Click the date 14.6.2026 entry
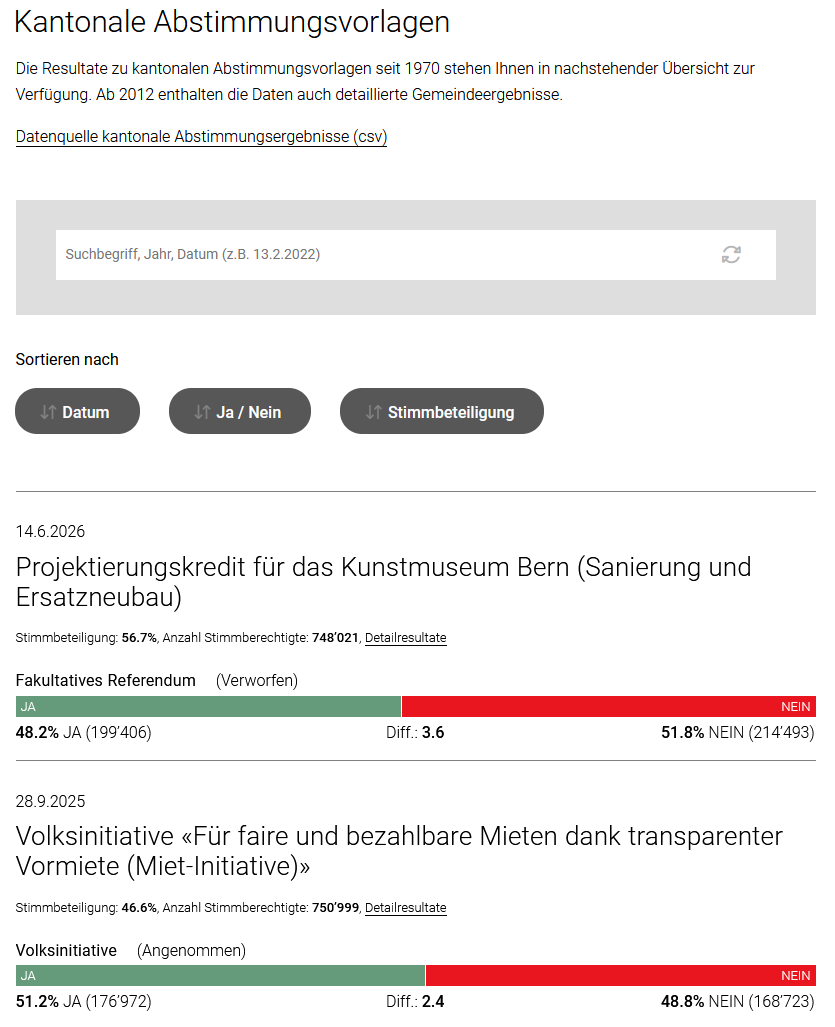Viewport: 835px width, 1027px height. point(50,531)
